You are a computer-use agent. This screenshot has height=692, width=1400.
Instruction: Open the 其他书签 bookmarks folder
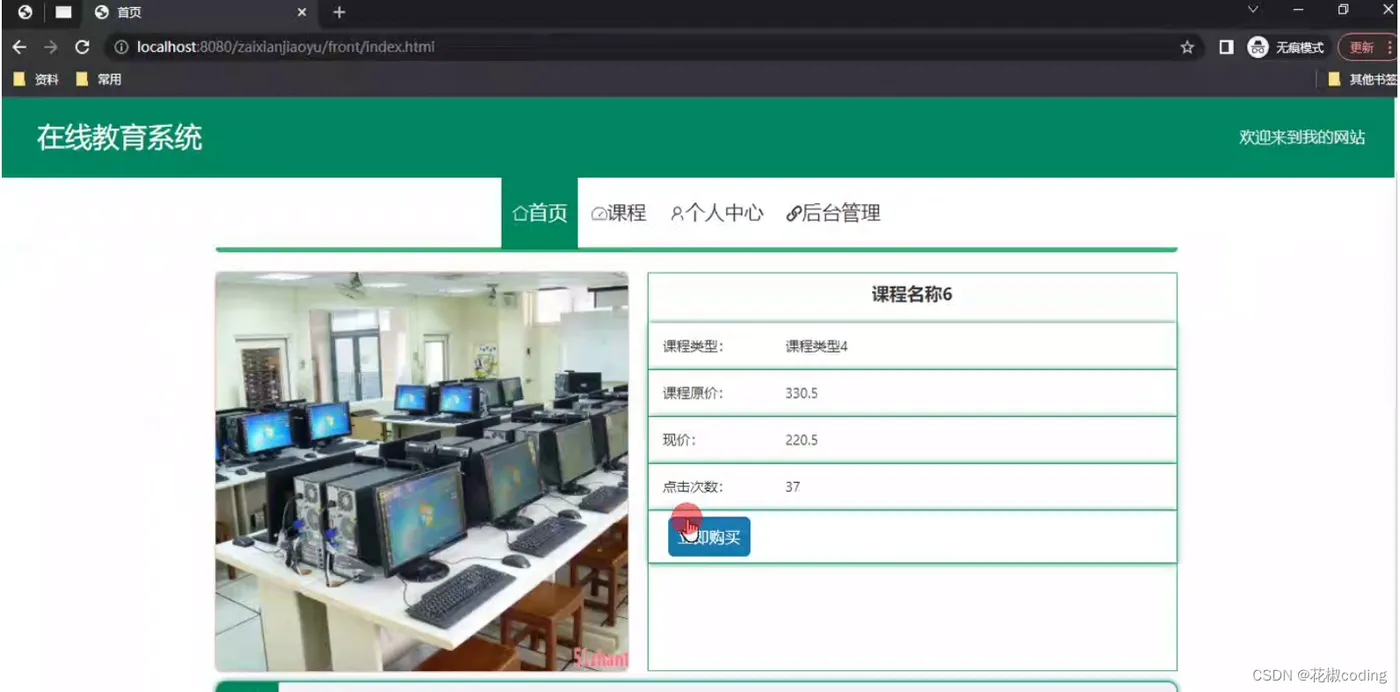pos(1362,79)
